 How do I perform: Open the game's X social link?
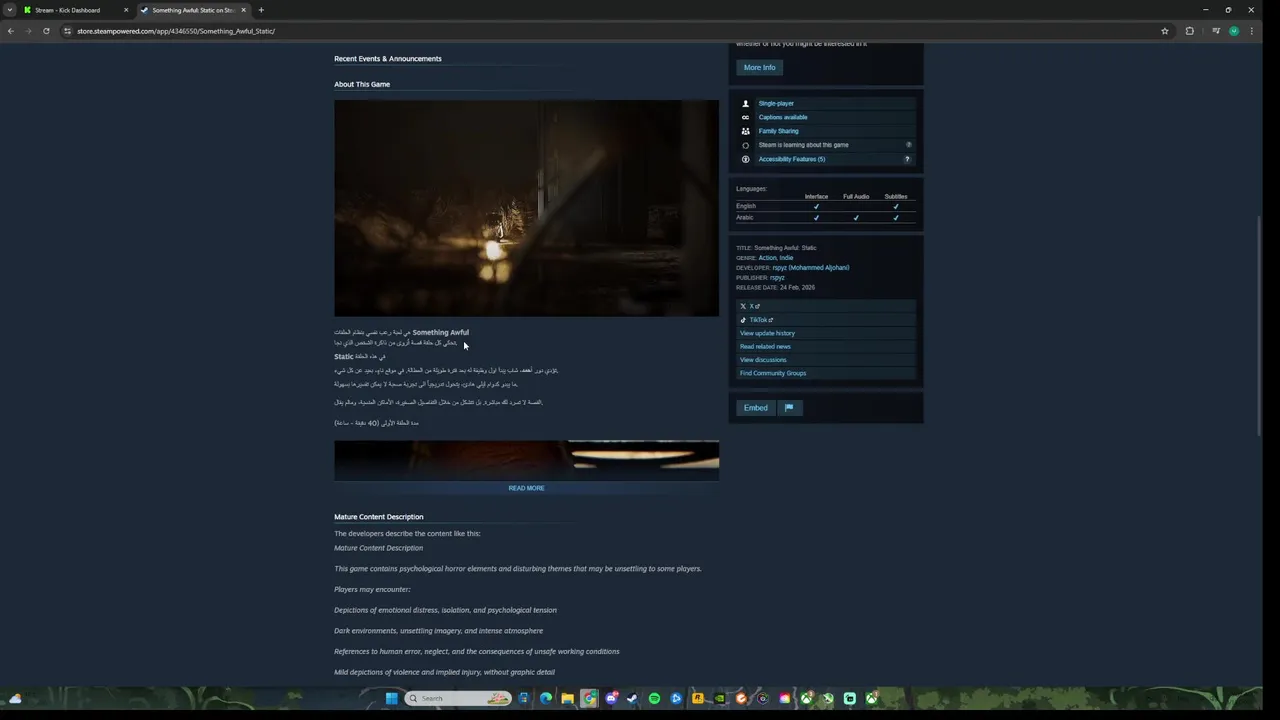tap(825, 306)
